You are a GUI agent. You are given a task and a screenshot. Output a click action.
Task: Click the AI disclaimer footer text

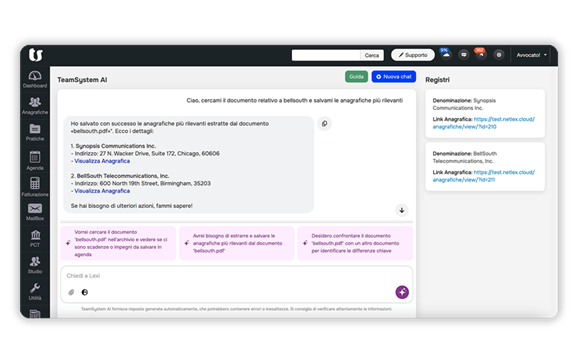coord(237,309)
